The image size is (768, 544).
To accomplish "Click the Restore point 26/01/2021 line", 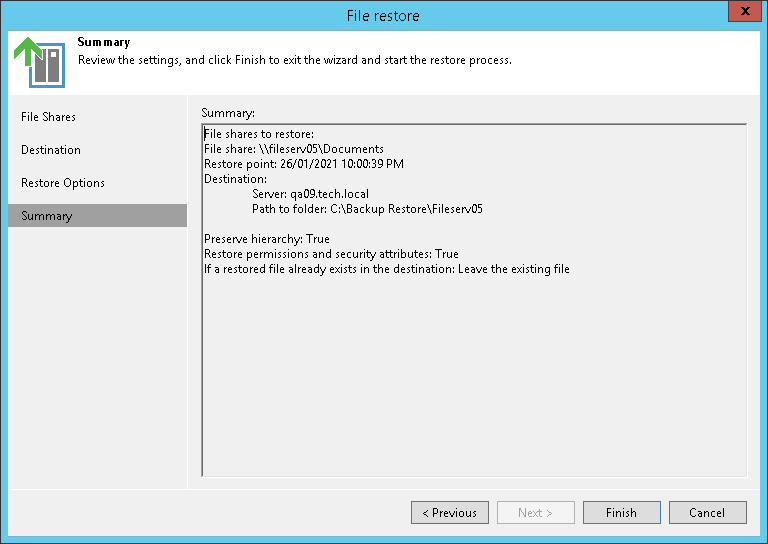I will coord(304,164).
